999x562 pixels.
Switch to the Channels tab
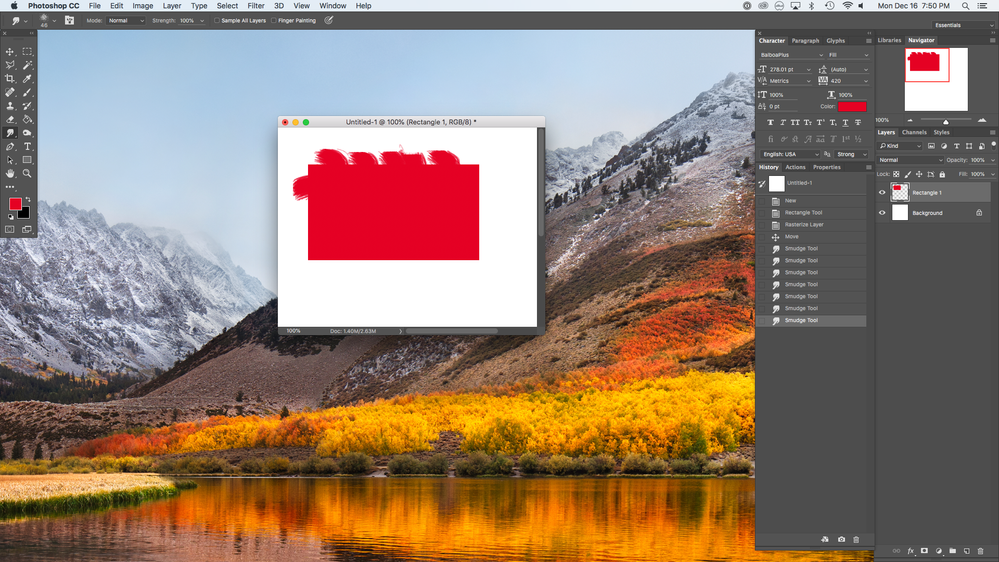pos(914,133)
